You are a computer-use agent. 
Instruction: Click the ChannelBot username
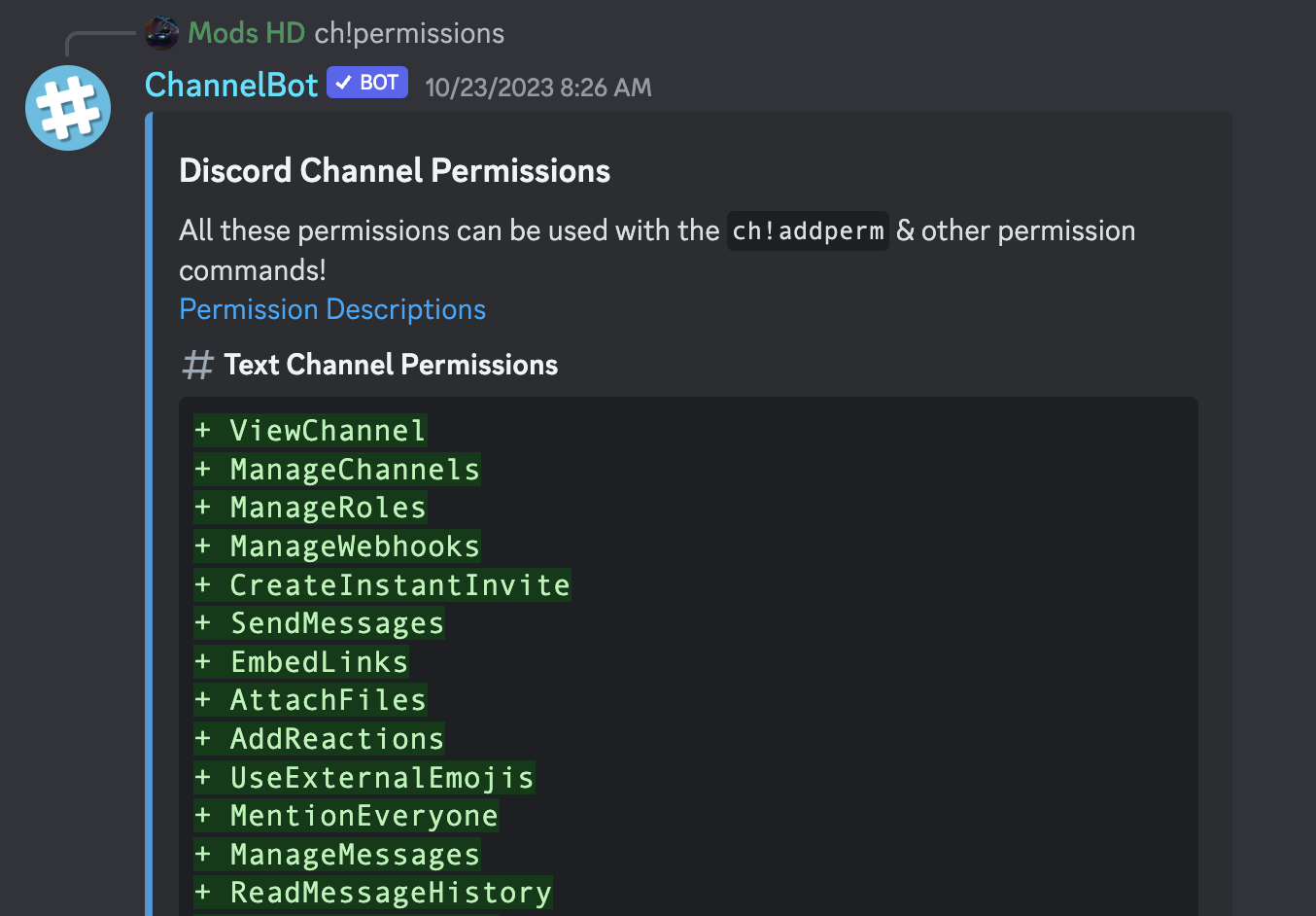pos(231,86)
